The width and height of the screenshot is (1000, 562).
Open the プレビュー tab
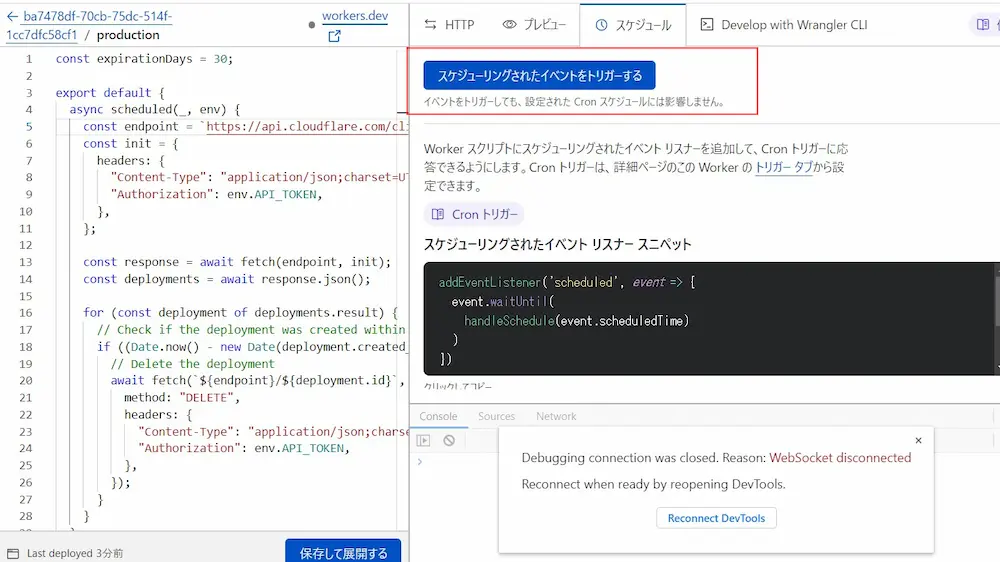point(534,25)
